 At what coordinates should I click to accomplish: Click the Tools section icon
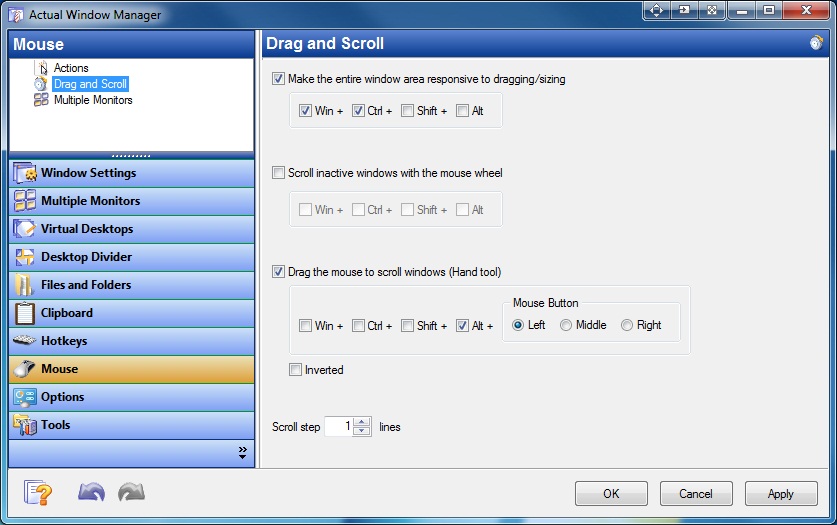(x=25, y=425)
